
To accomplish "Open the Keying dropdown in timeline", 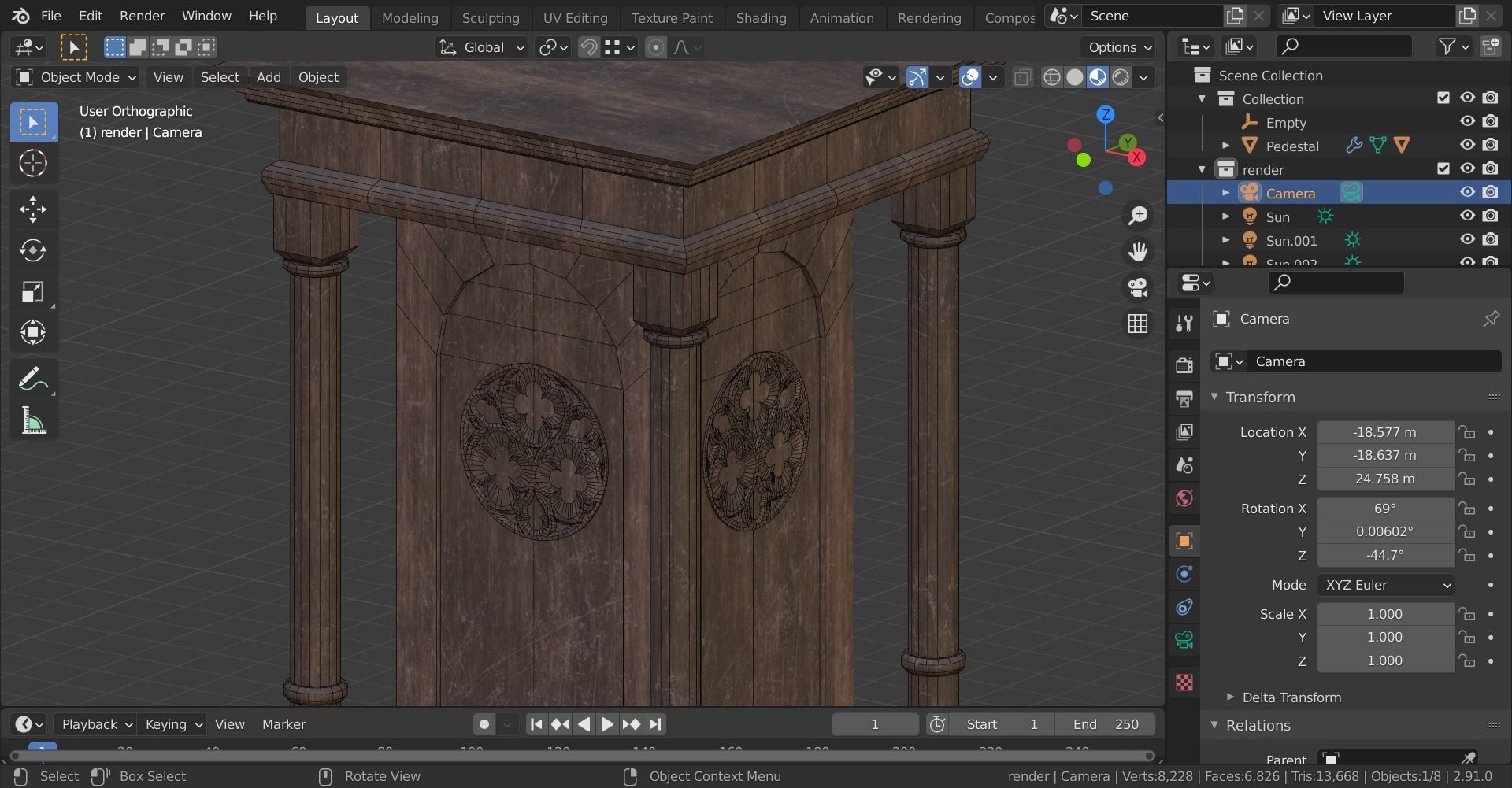I will (173, 724).
